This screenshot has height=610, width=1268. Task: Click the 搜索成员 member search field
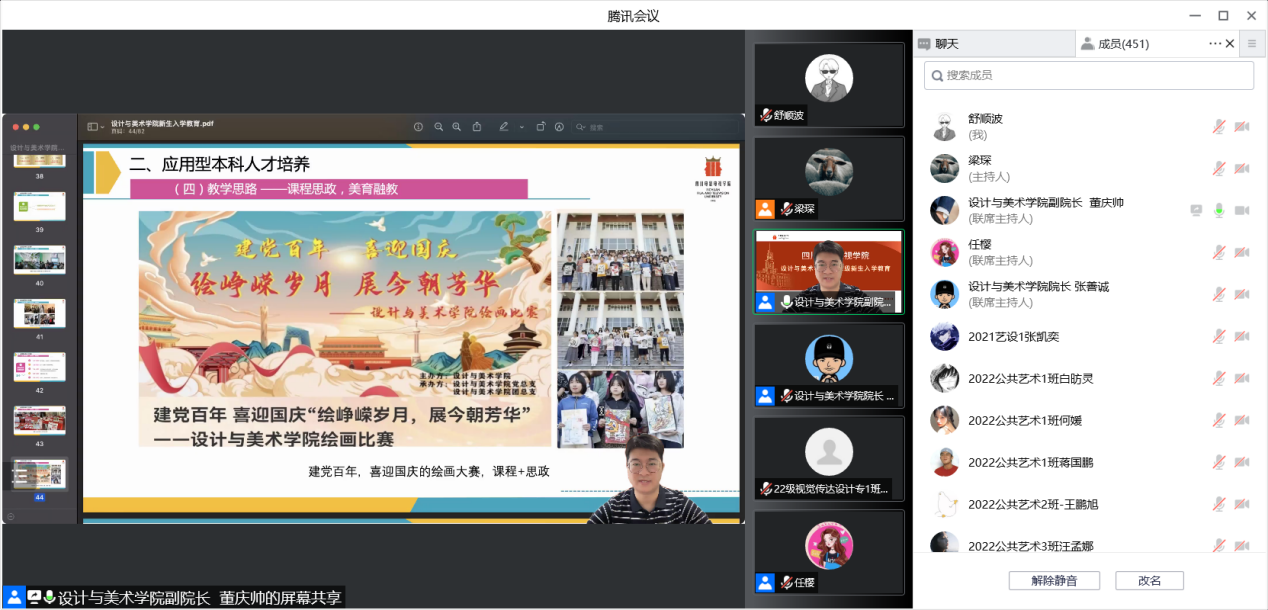pyautogui.click(x=1088, y=75)
